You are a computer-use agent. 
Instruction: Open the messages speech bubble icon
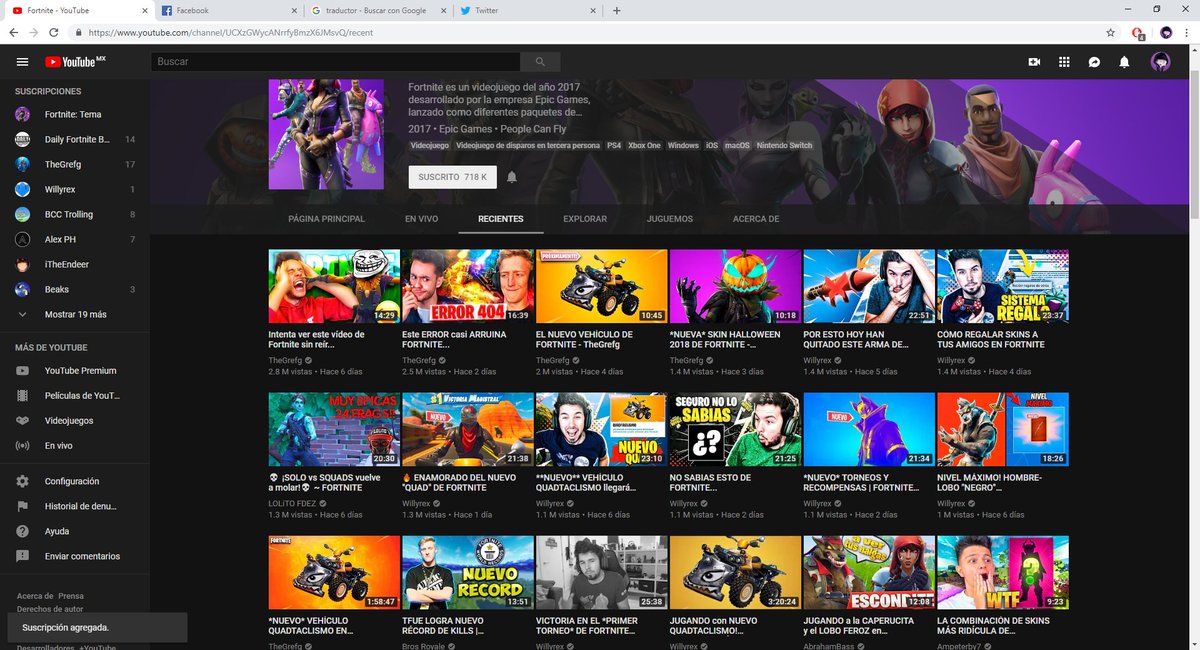coord(1094,62)
